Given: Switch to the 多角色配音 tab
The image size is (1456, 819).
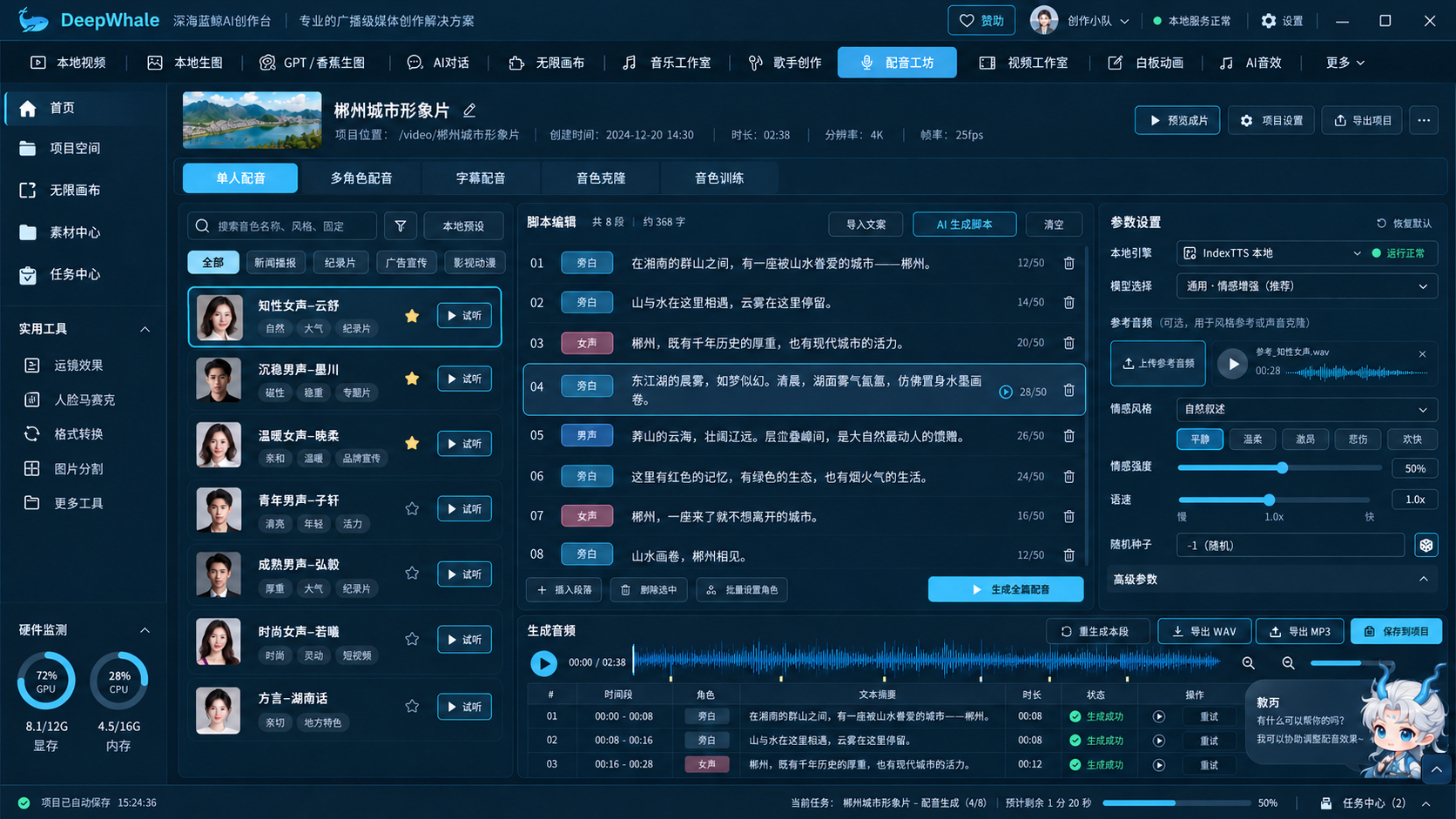Looking at the screenshot, I should 361,178.
